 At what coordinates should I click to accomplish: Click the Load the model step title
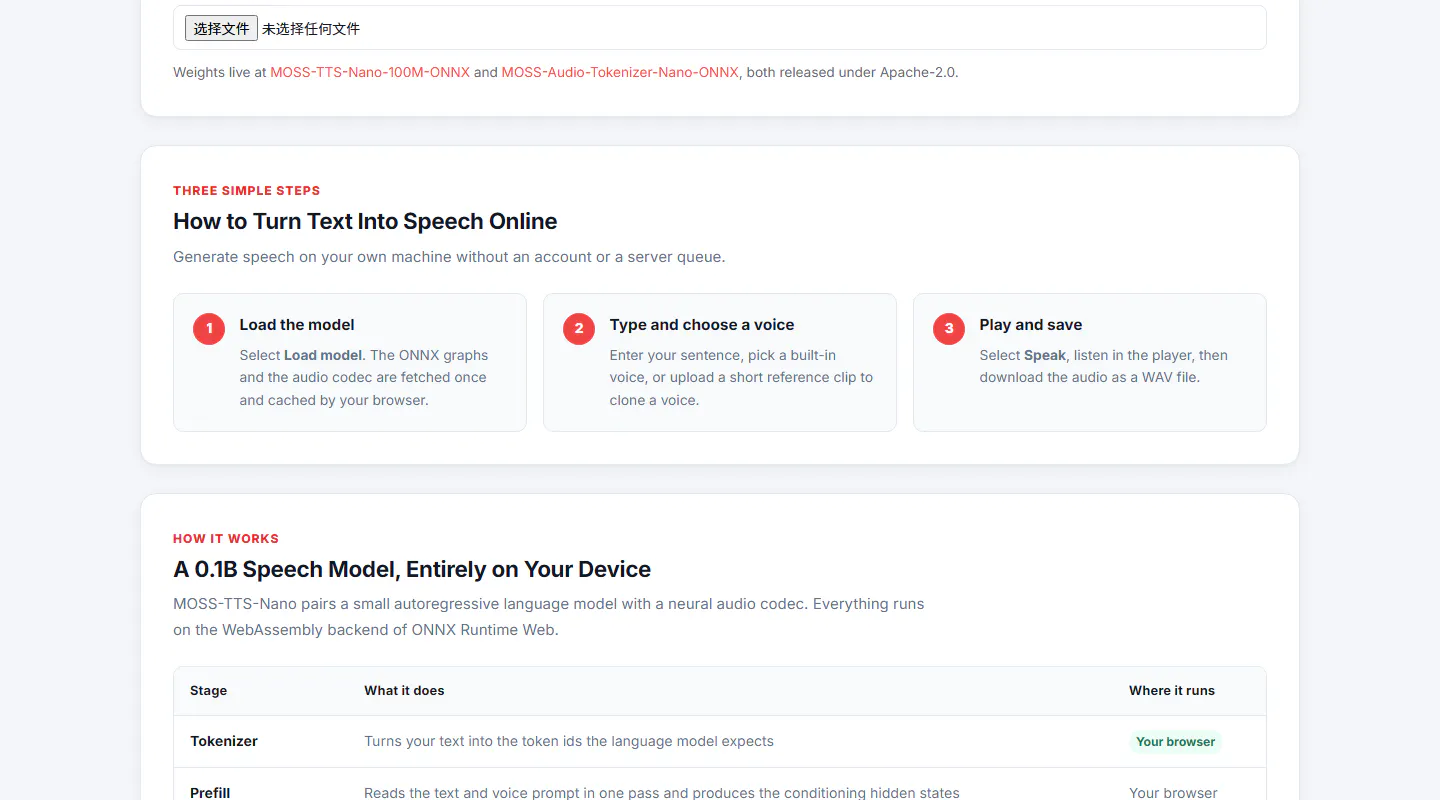297,325
